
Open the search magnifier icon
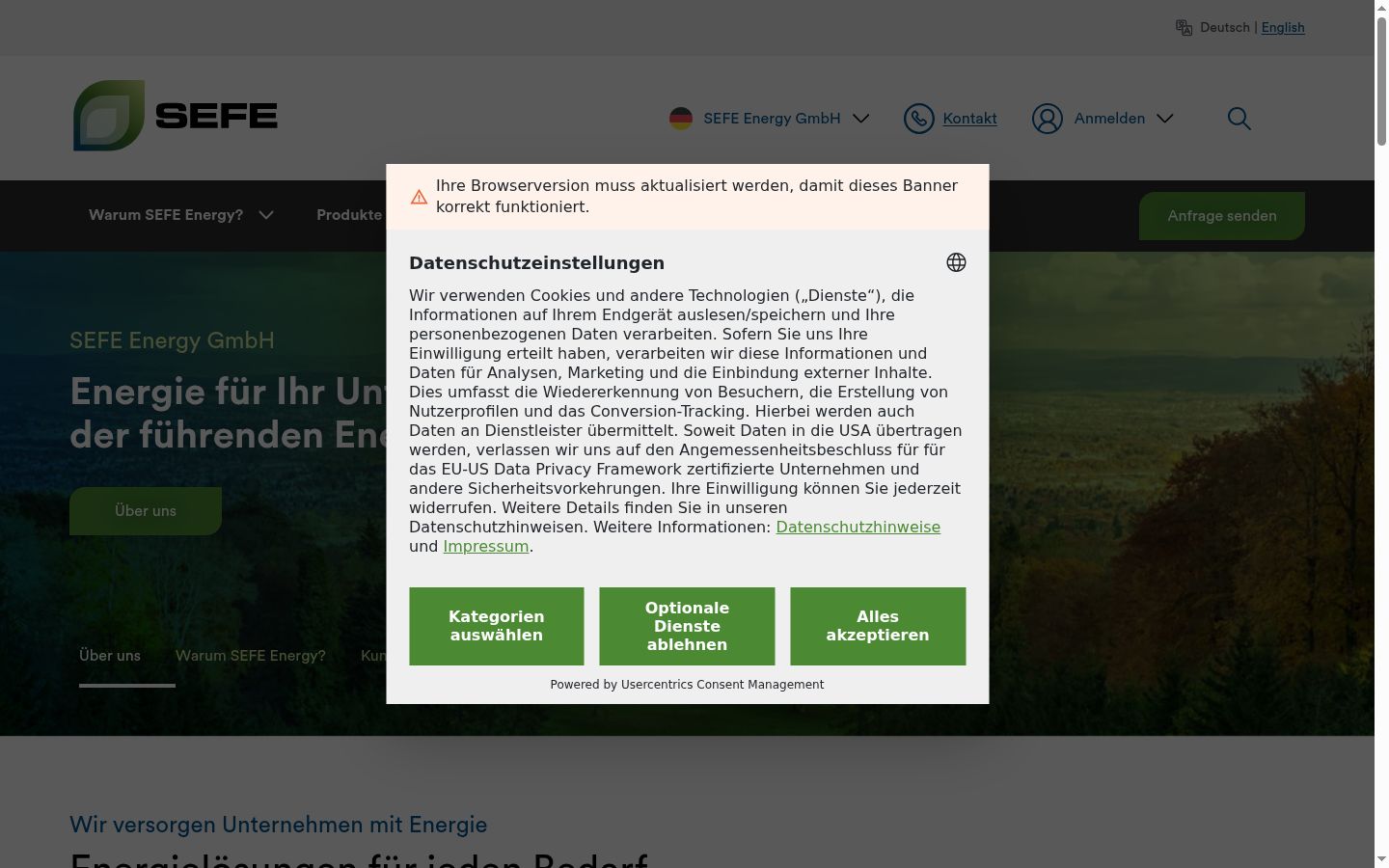[1239, 119]
